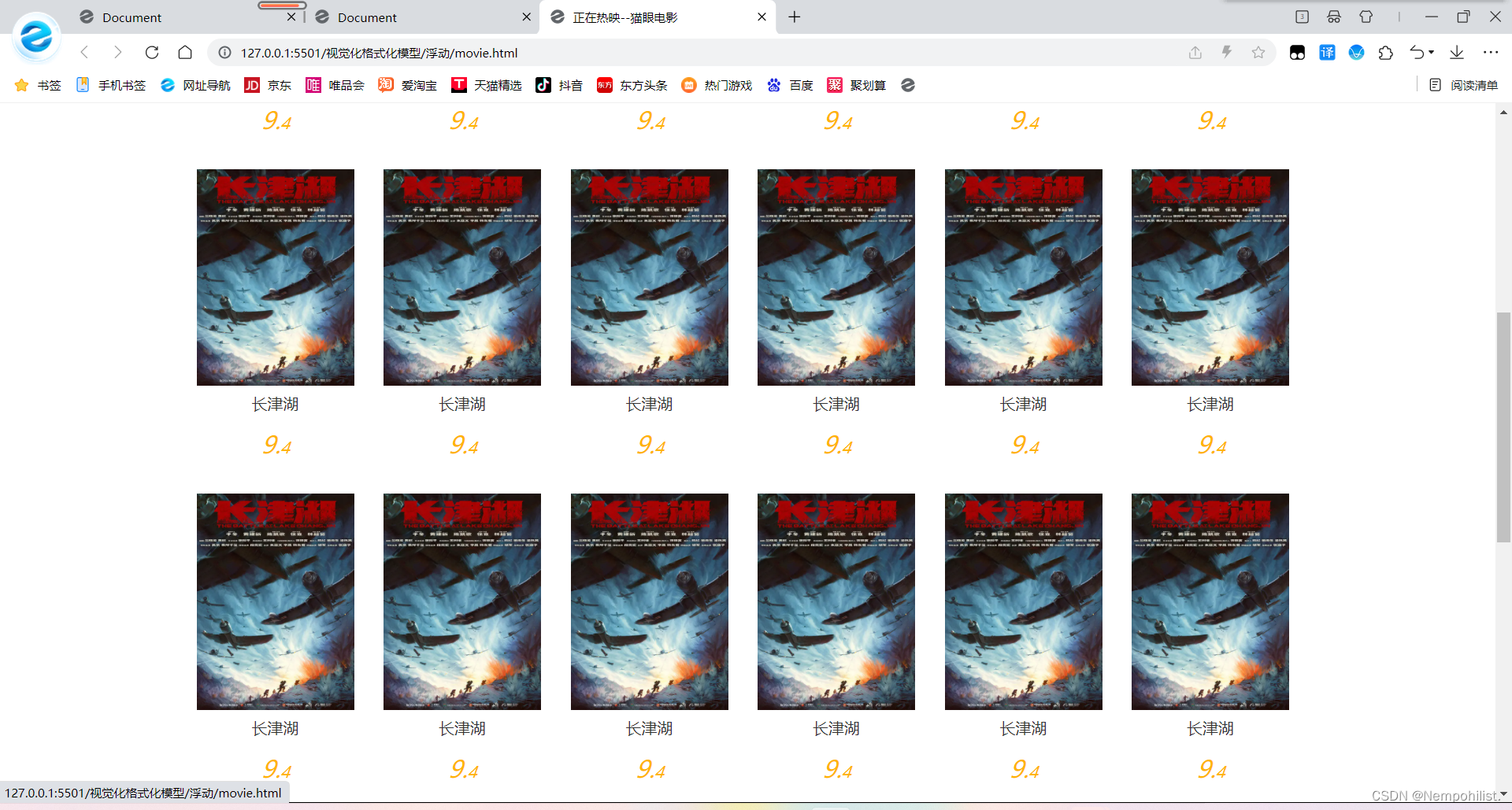Bookmark this page with the star icon
Viewport: 1512px width, 810px height.
click(1258, 53)
